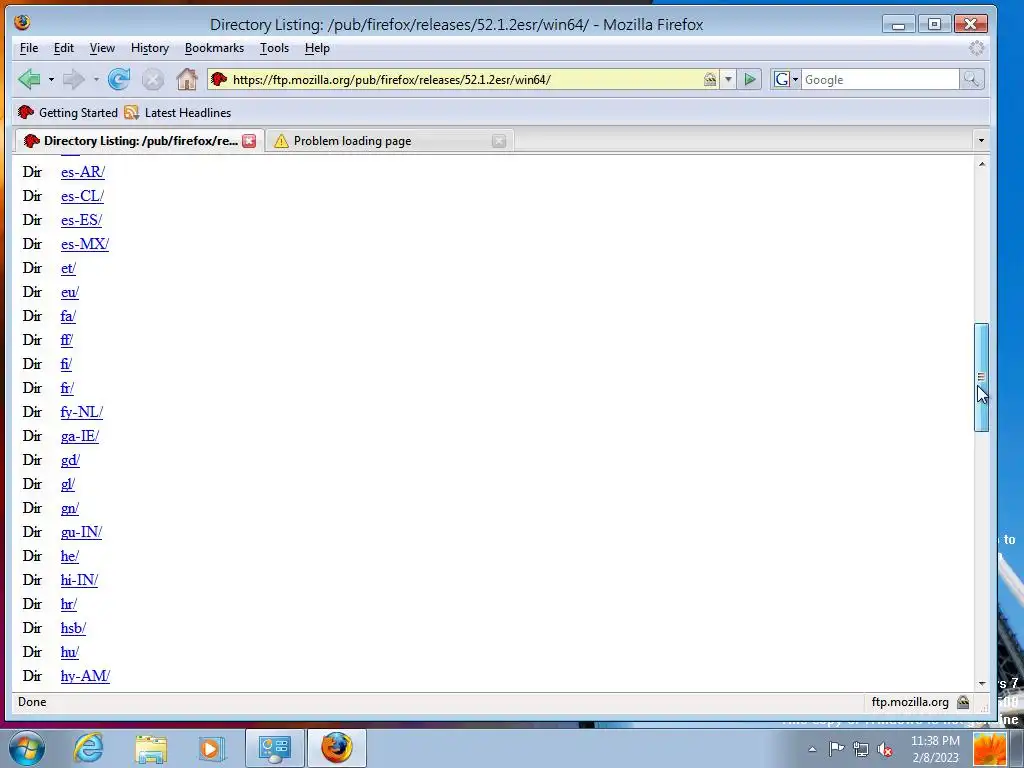This screenshot has width=1024, height=768.
Task: Open the hsb/ directory link
Action: [x=73, y=628]
